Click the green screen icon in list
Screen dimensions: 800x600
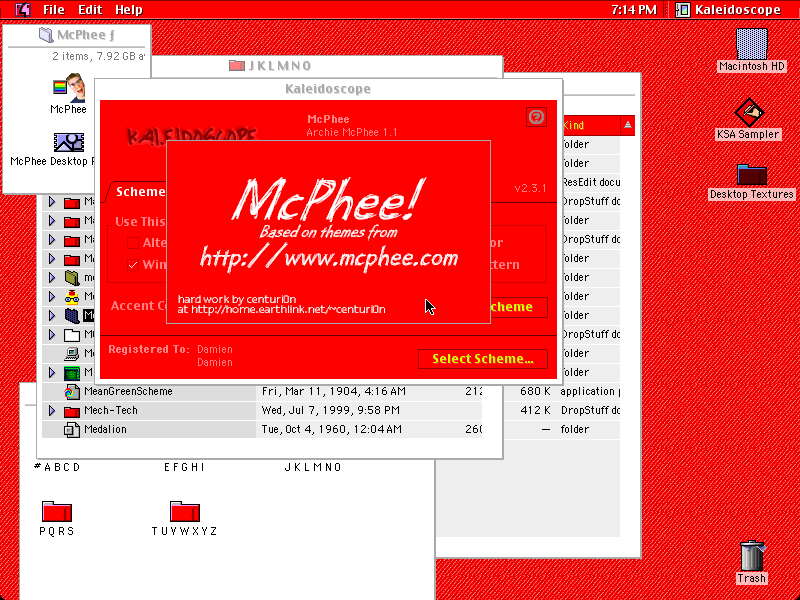[x=72, y=373]
